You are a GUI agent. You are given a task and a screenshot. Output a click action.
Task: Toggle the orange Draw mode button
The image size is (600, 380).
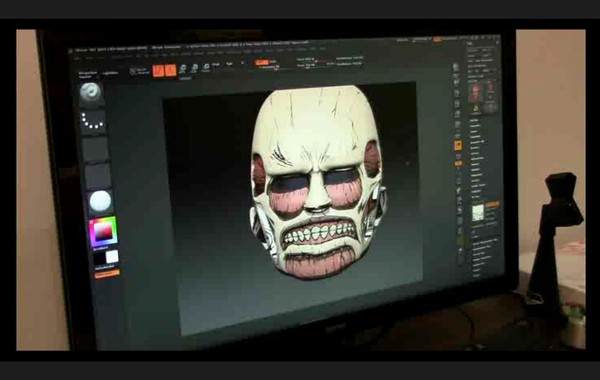[x=170, y=70]
